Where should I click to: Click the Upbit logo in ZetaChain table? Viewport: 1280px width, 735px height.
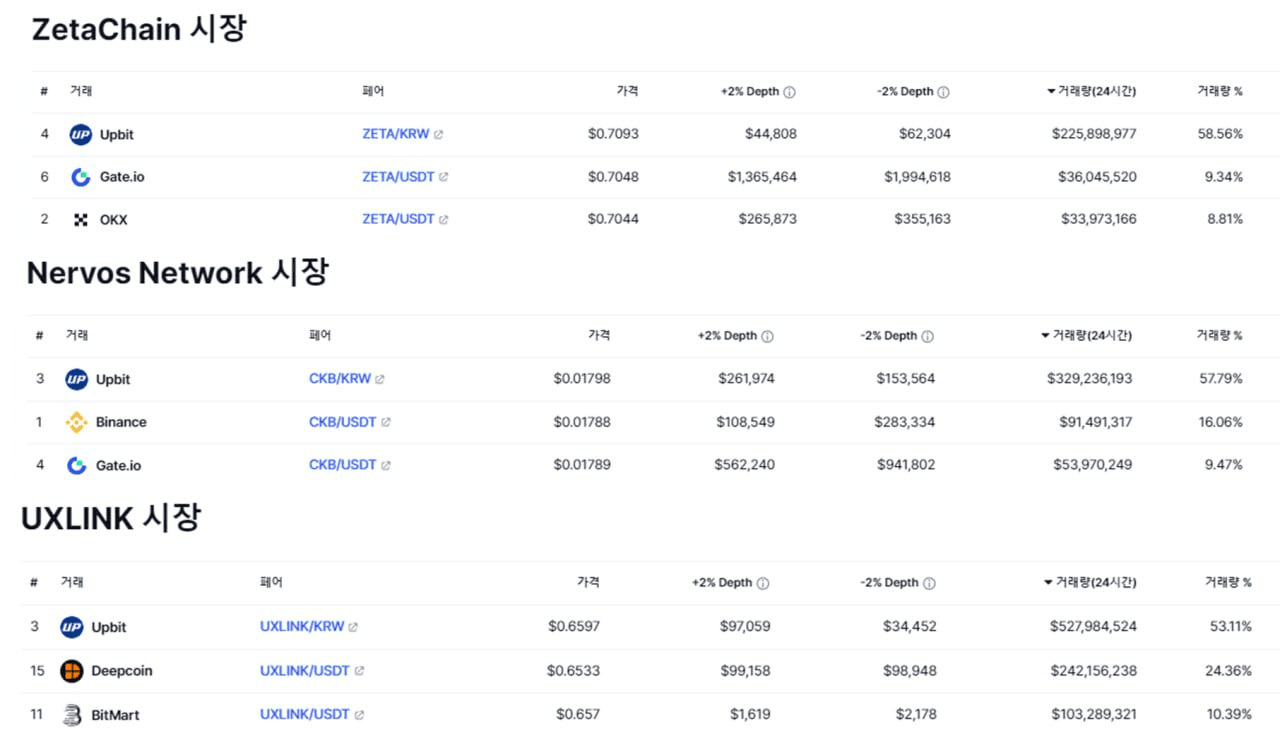pyautogui.click(x=81, y=134)
